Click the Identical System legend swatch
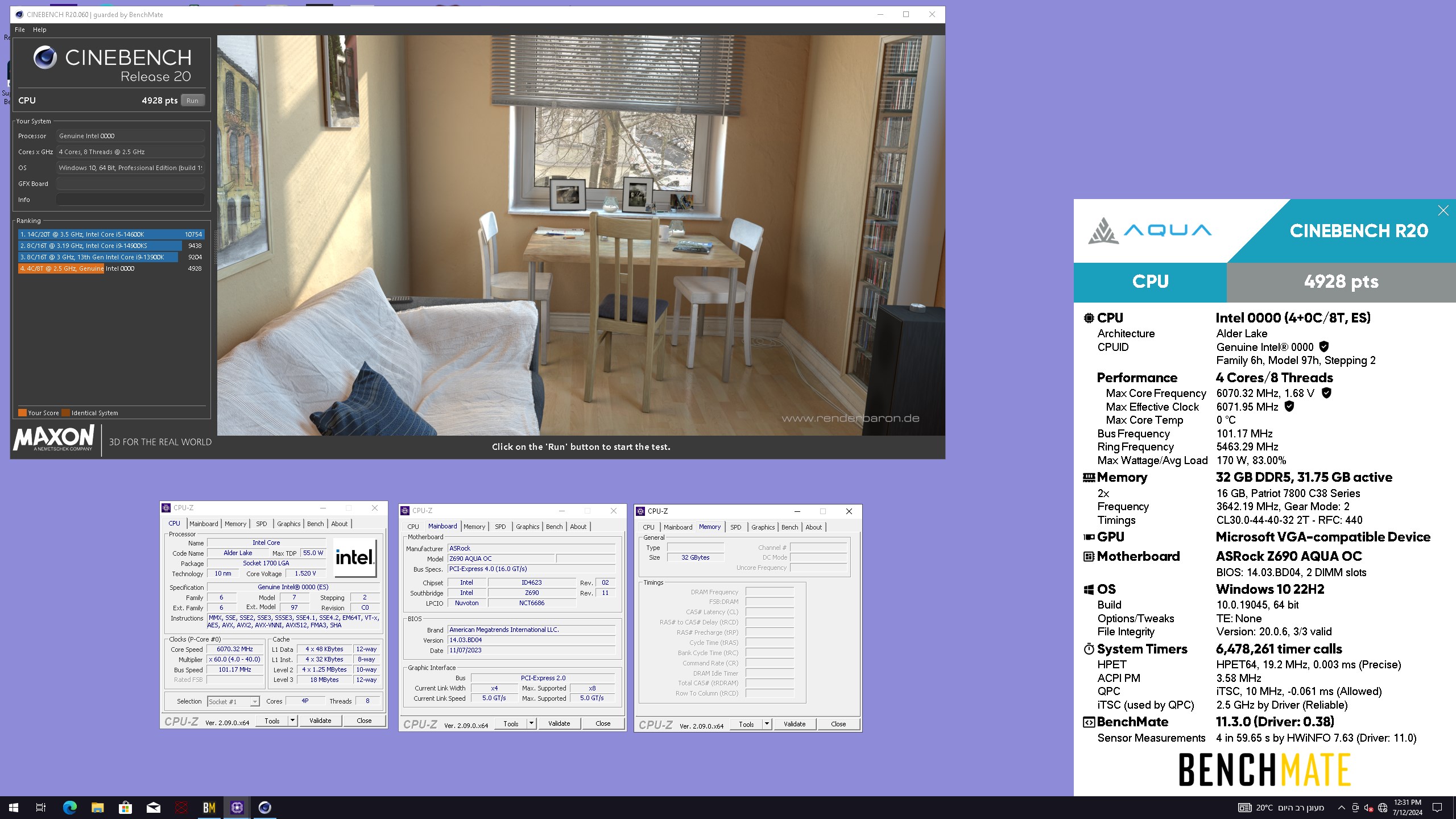Viewport: 1456px width, 819px height. (x=65, y=413)
